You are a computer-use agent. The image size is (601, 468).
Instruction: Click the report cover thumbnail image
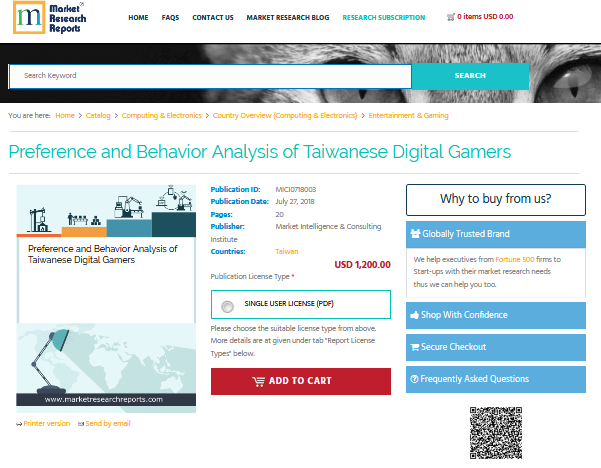pyautogui.click(x=106, y=299)
